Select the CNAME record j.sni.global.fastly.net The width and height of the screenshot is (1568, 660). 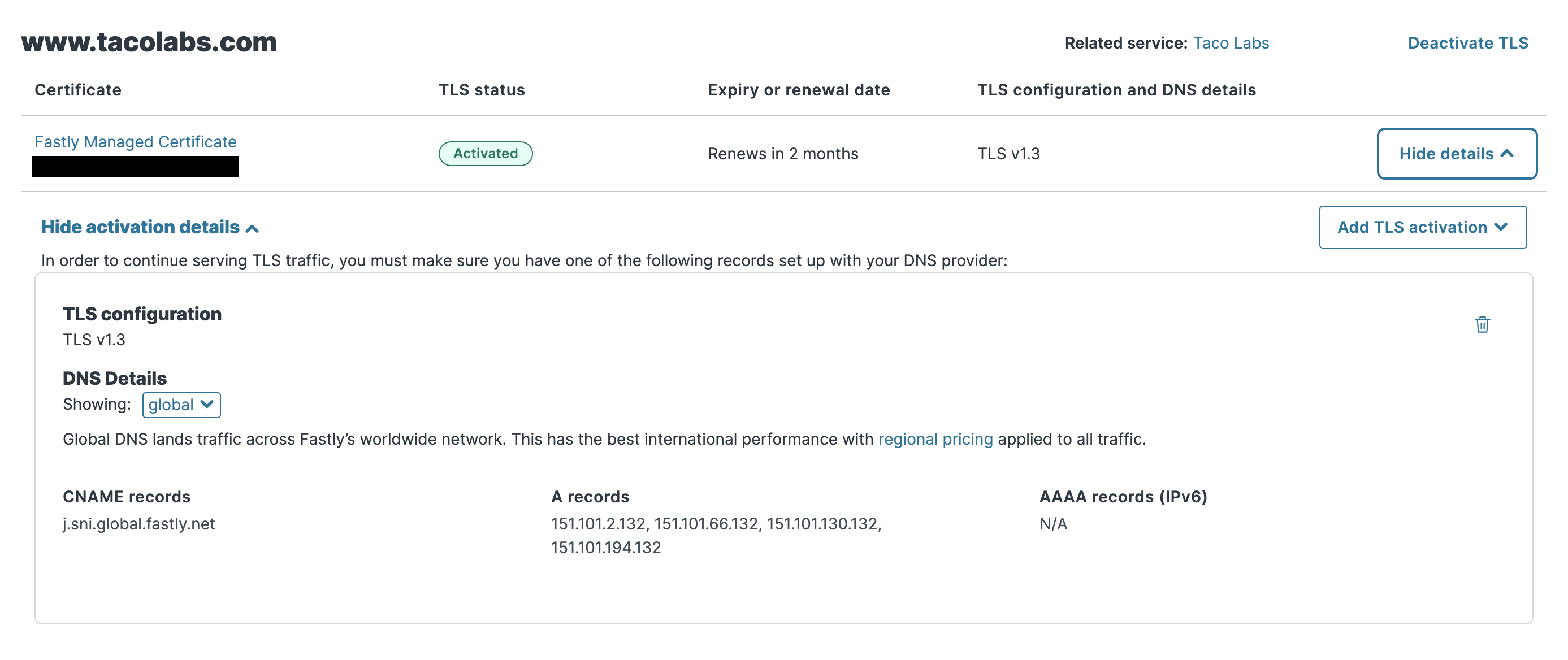point(139,524)
